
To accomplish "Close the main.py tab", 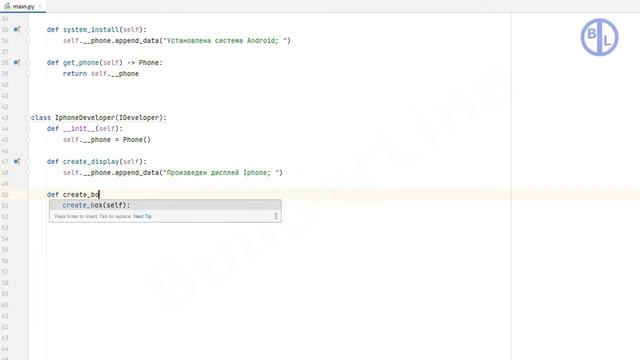I will tap(40, 6).
